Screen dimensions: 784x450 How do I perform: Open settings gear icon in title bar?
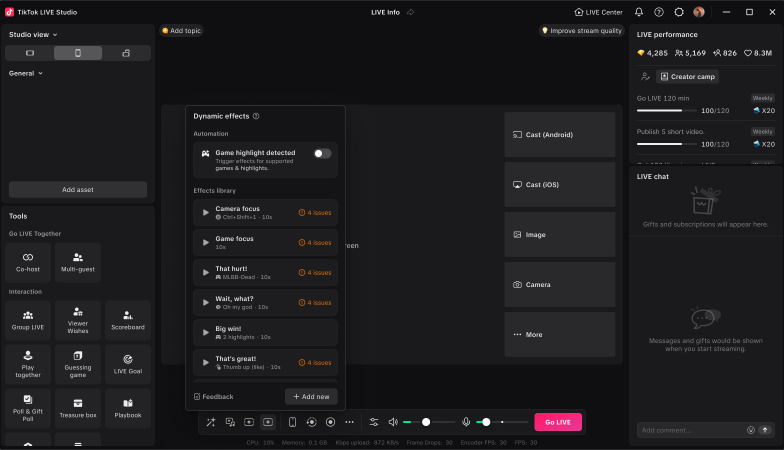(x=679, y=12)
